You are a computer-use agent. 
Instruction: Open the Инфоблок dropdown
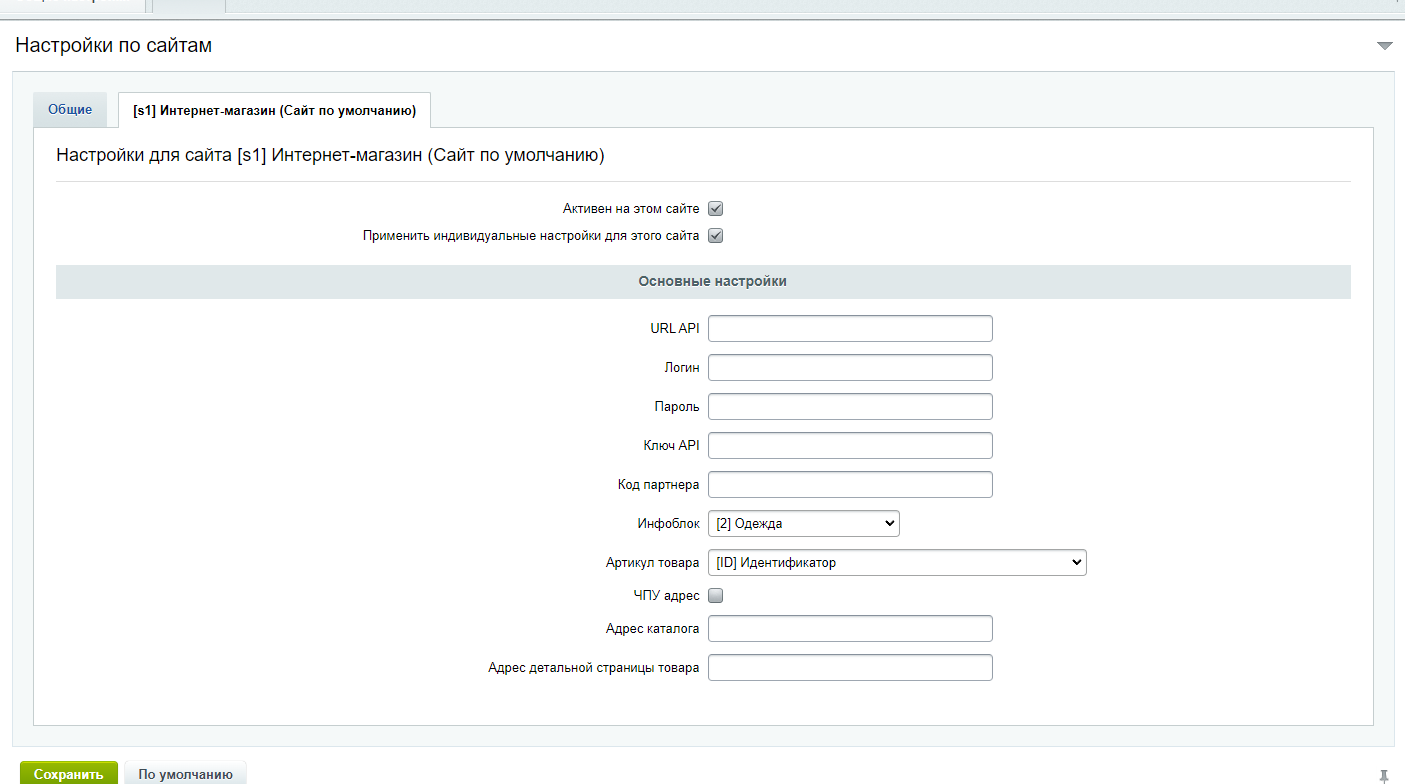(804, 524)
